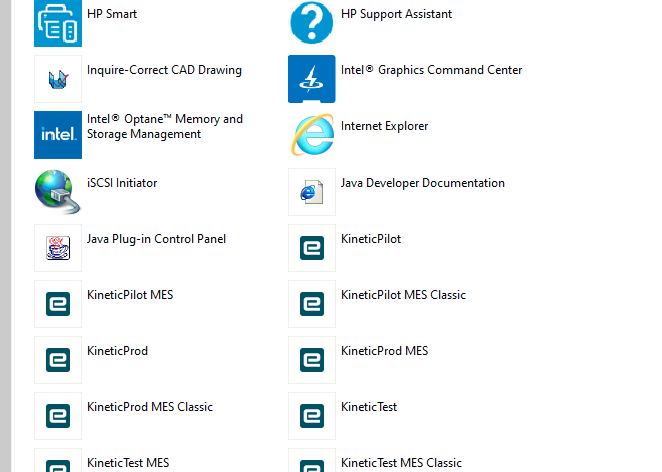Click the KineticTest MES label

(128, 463)
